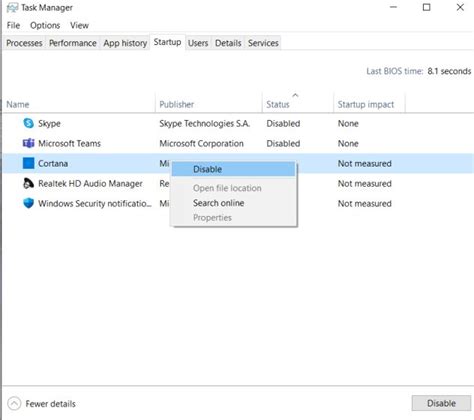The image size is (474, 420).
Task: Select the Cortana row name
Action: (x=53, y=163)
